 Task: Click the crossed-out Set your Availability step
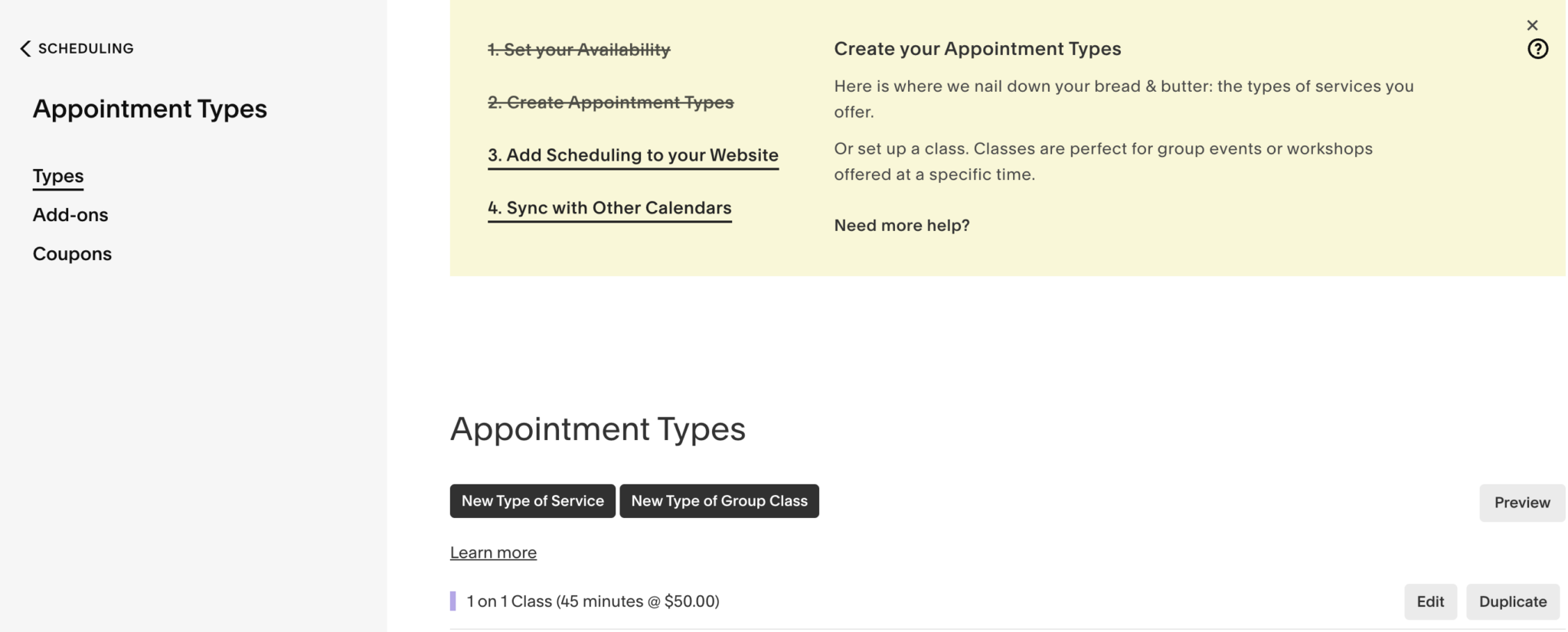579,48
